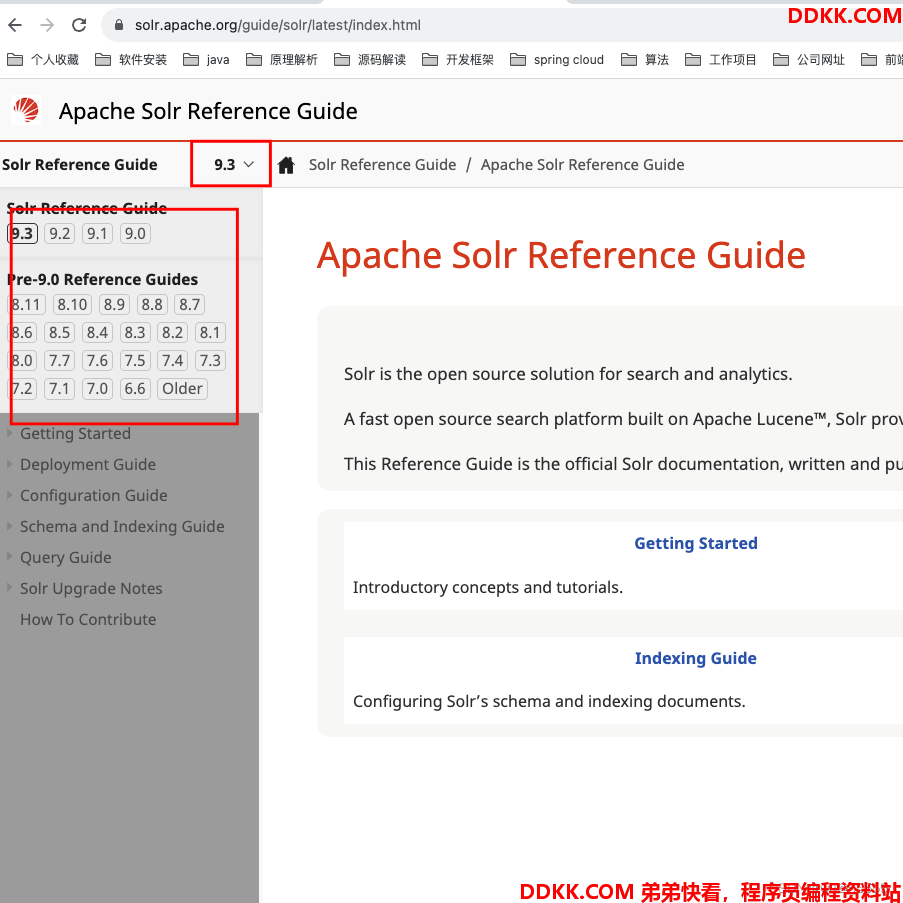The height and width of the screenshot is (903, 903).
Task: Click the Apache Solr Reference Guide header title
Action: point(208,111)
